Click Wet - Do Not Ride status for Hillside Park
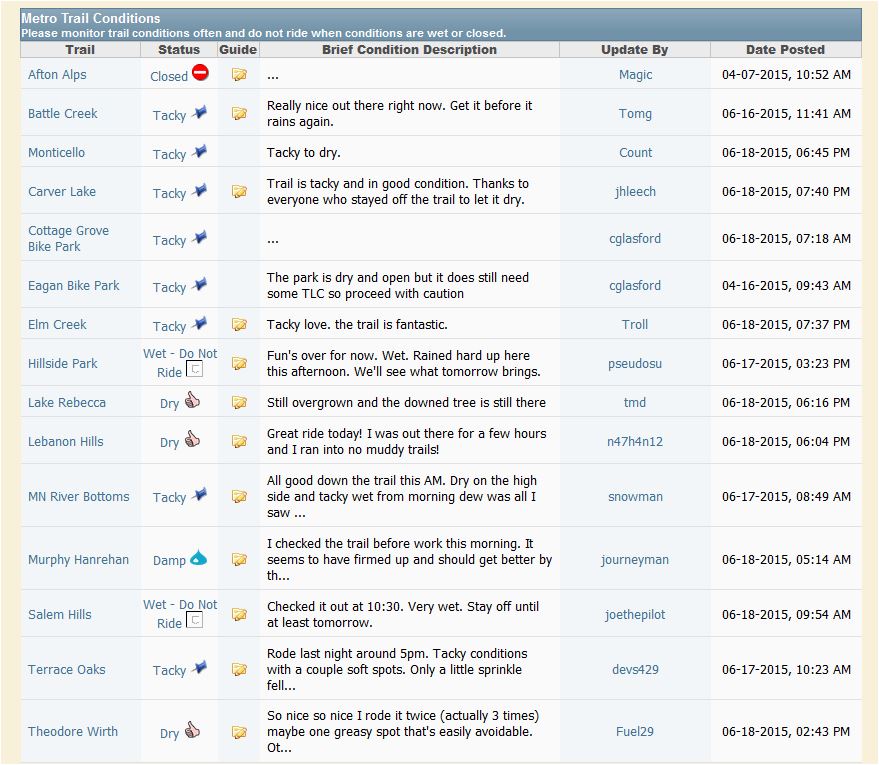 point(180,363)
